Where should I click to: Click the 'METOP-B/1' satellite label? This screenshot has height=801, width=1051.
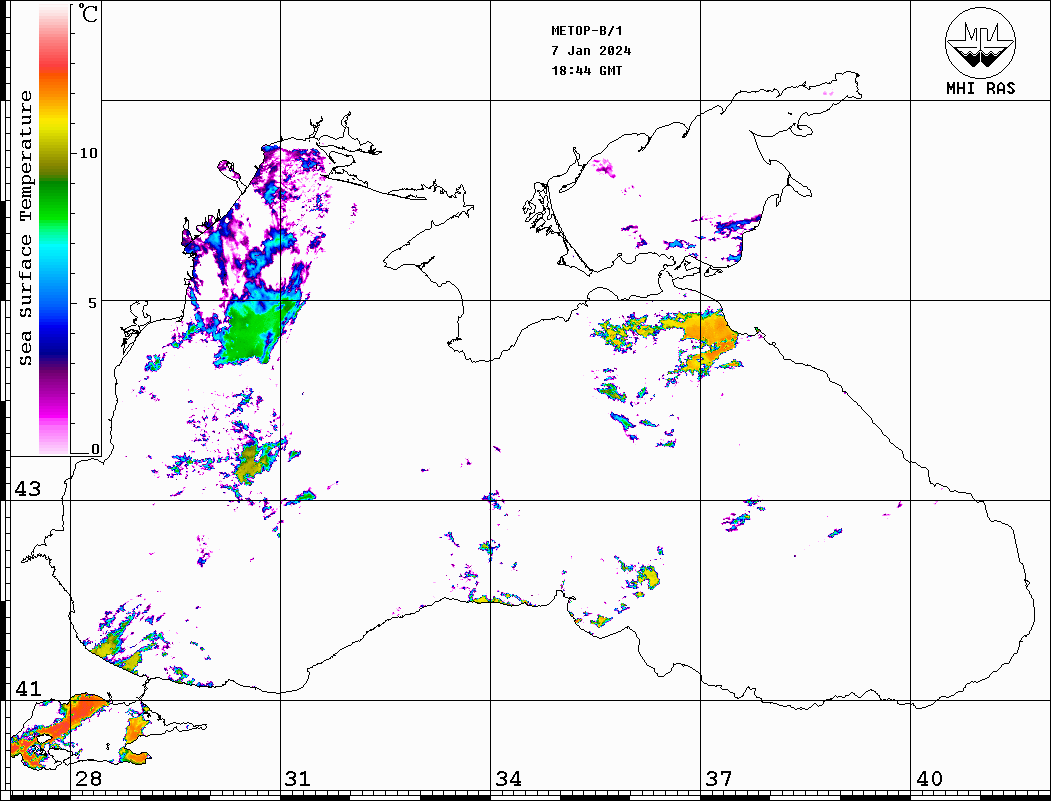point(586,31)
